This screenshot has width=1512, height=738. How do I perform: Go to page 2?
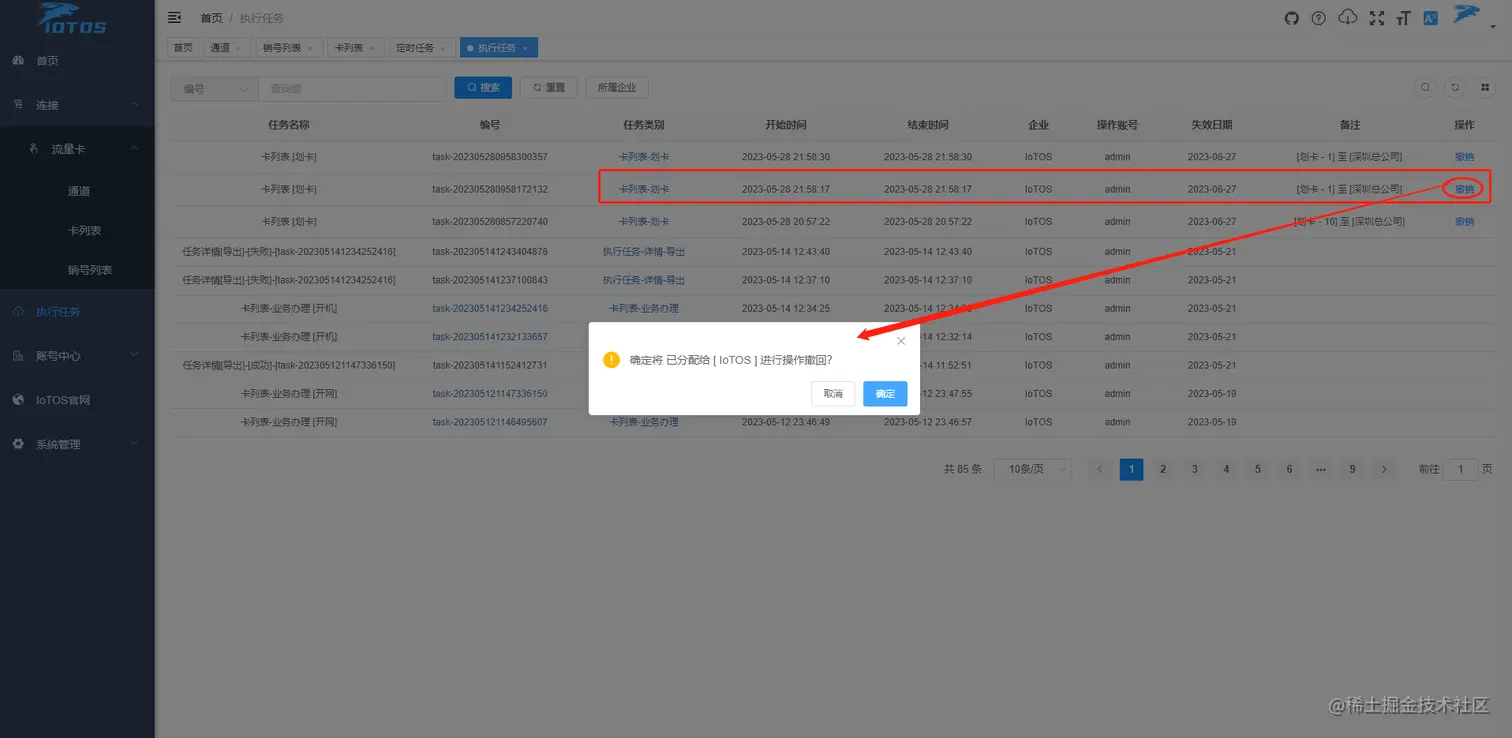(x=1163, y=469)
